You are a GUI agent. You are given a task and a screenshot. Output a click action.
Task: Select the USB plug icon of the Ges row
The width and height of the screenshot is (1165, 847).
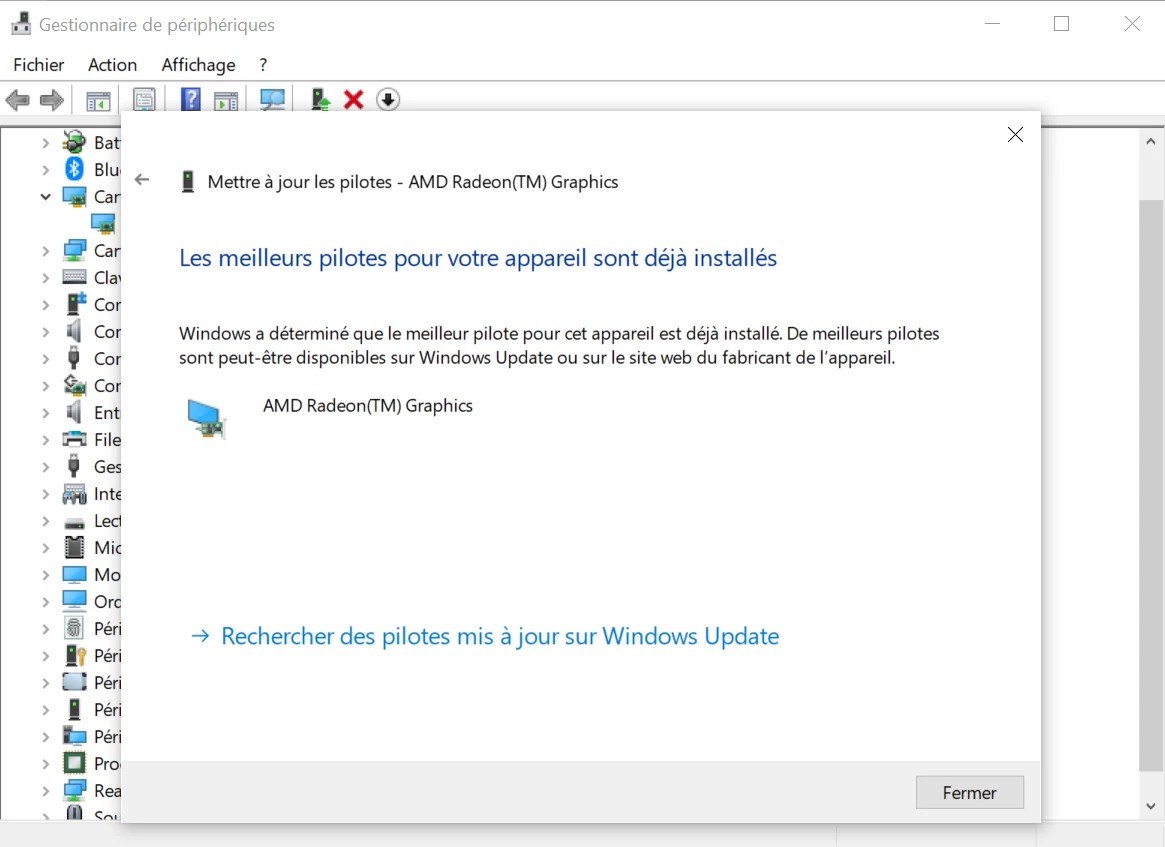(74, 467)
